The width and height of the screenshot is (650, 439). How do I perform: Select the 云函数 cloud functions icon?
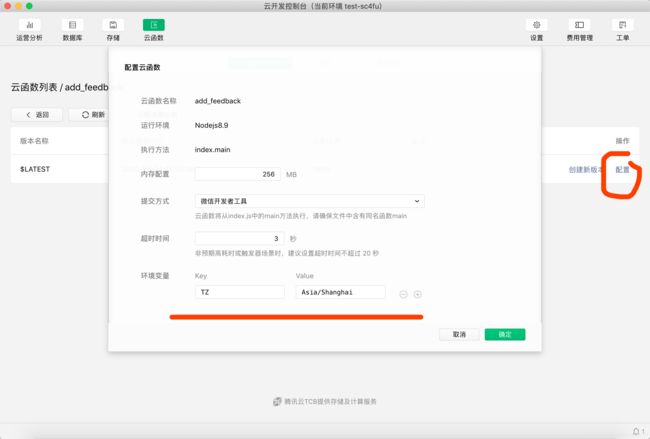click(x=153, y=25)
